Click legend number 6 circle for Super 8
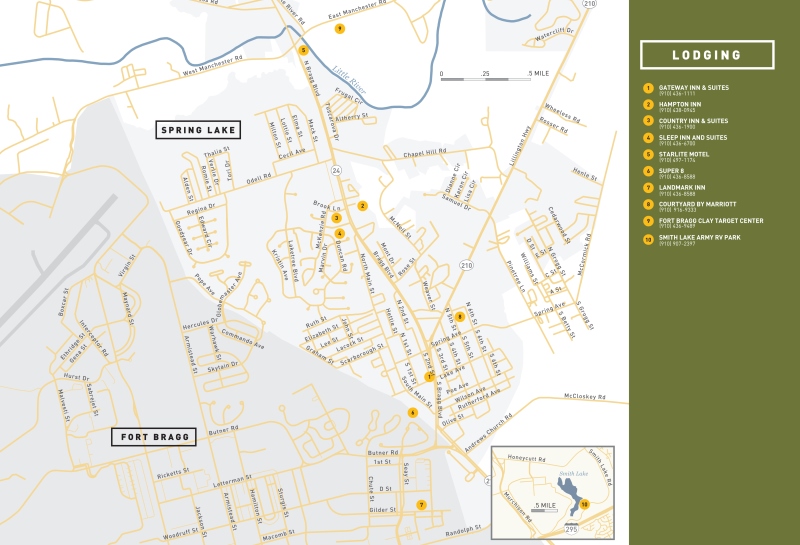This screenshot has height=545, width=800. (648, 171)
